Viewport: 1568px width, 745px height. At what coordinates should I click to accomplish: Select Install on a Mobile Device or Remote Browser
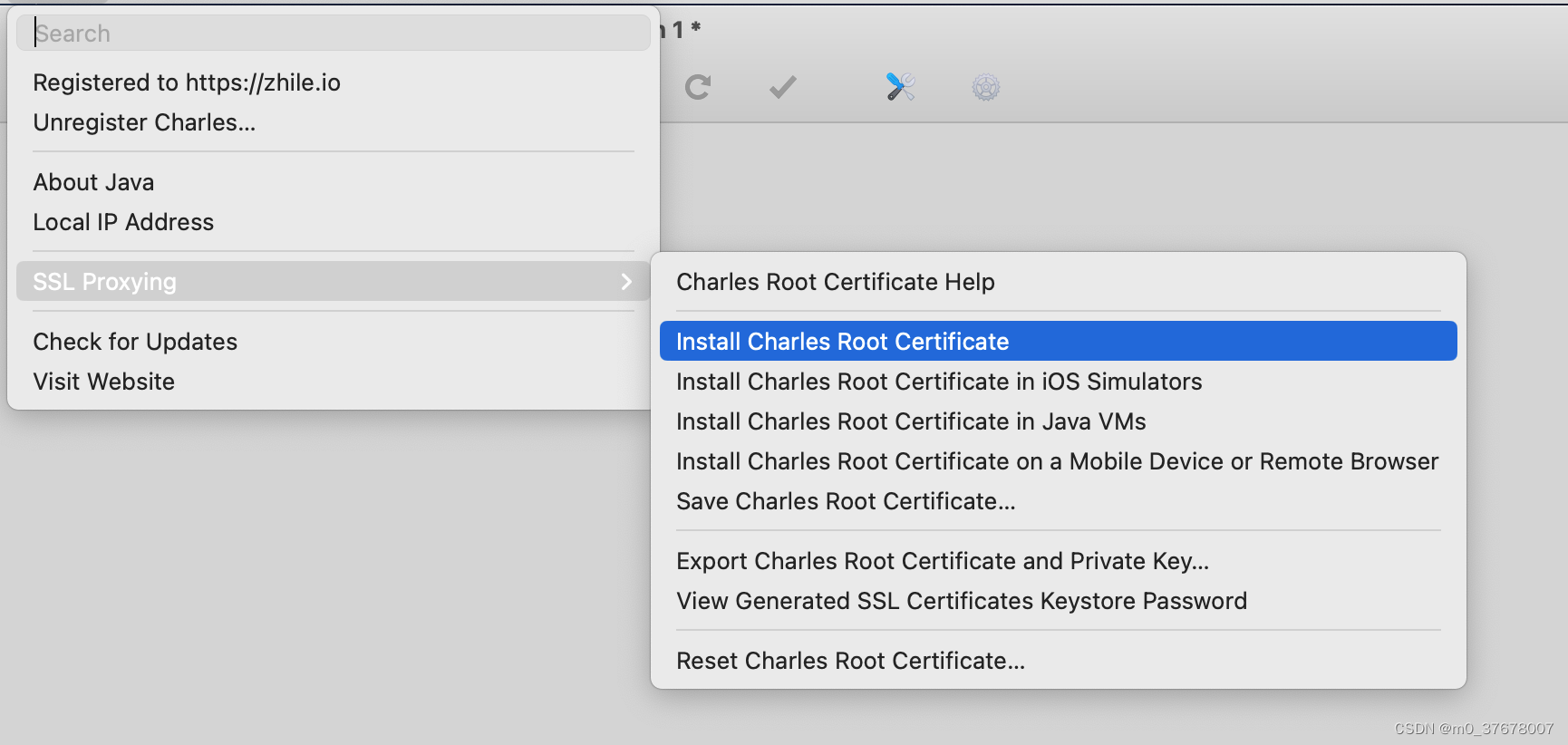point(1059,461)
